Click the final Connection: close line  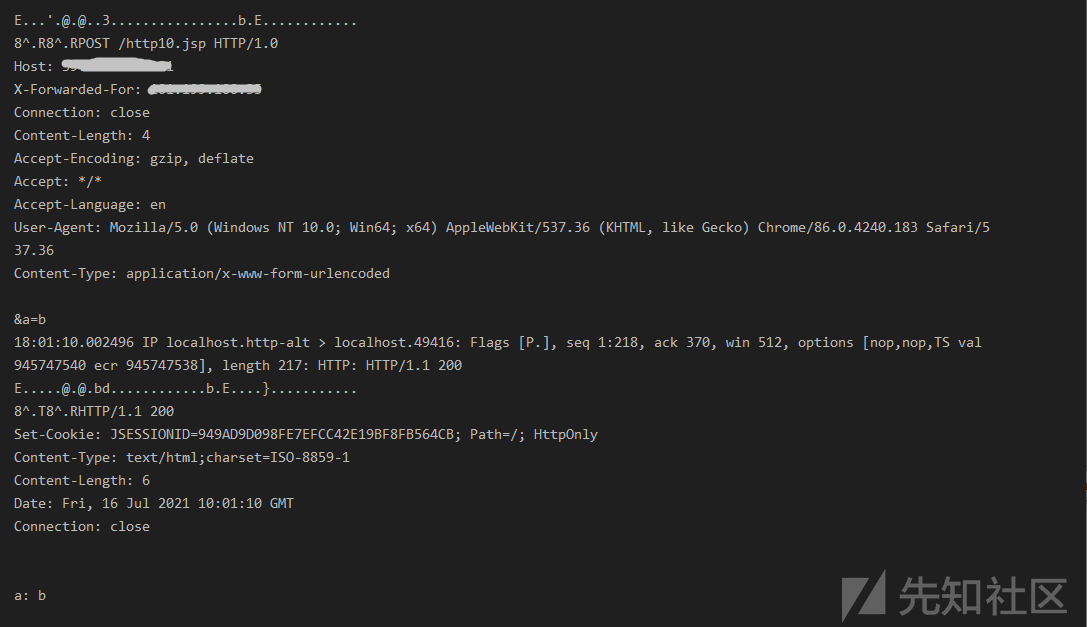click(x=82, y=526)
